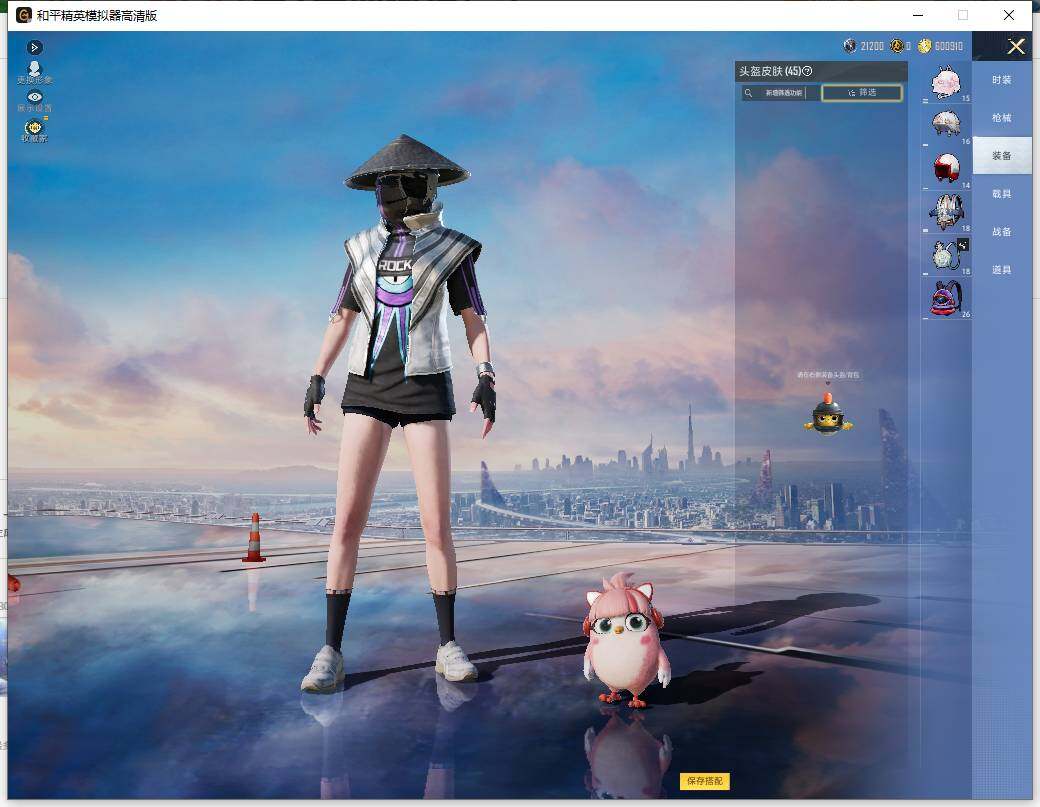The width and height of the screenshot is (1040, 807).
Task: Click the share icon on the white backpack
Action: click(x=962, y=245)
